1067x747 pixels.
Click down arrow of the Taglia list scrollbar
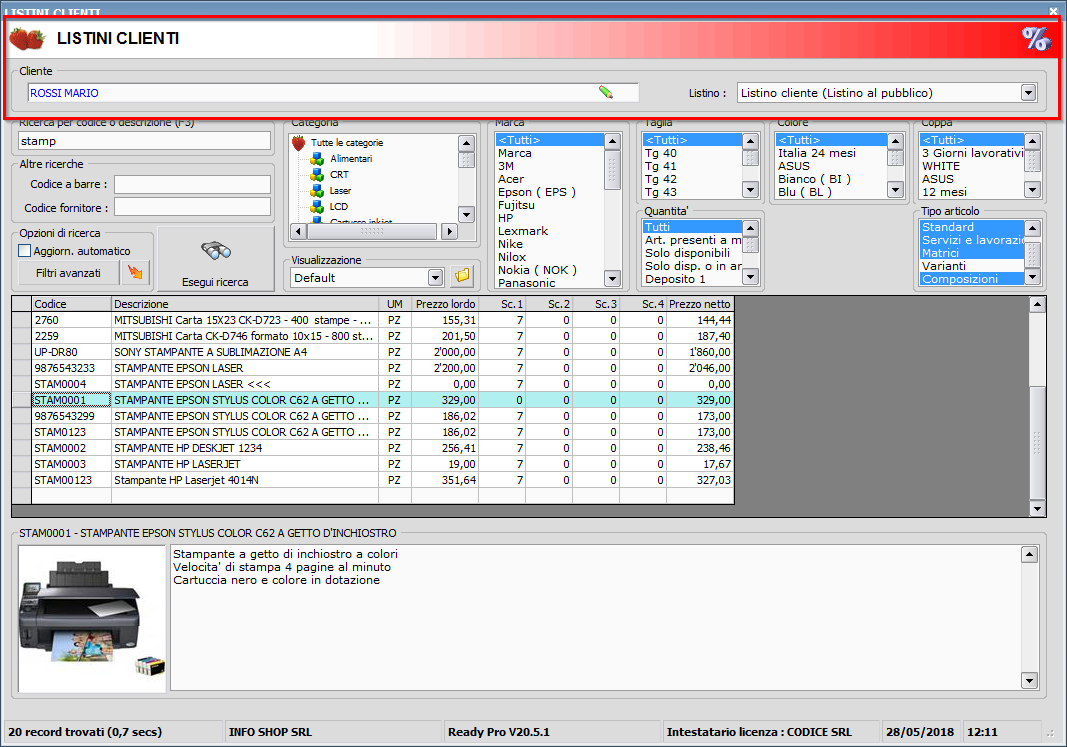click(x=751, y=190)
